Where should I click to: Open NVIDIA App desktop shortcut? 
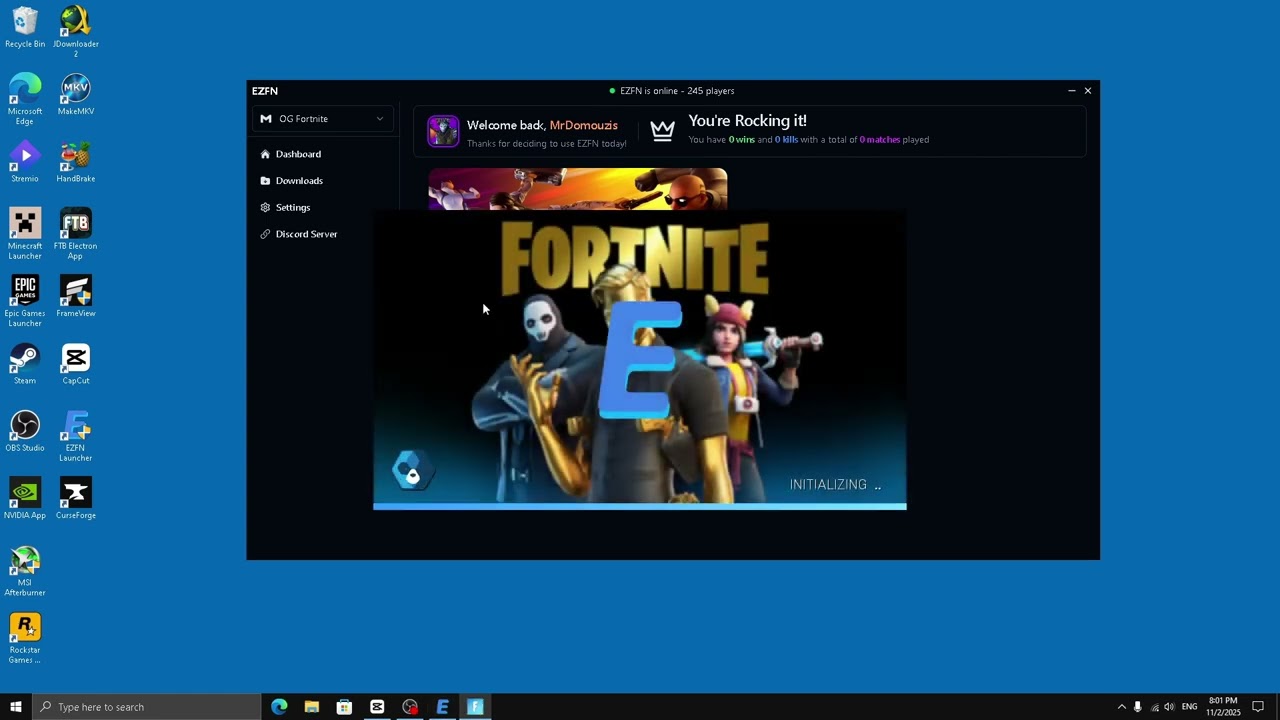point(25,498)
